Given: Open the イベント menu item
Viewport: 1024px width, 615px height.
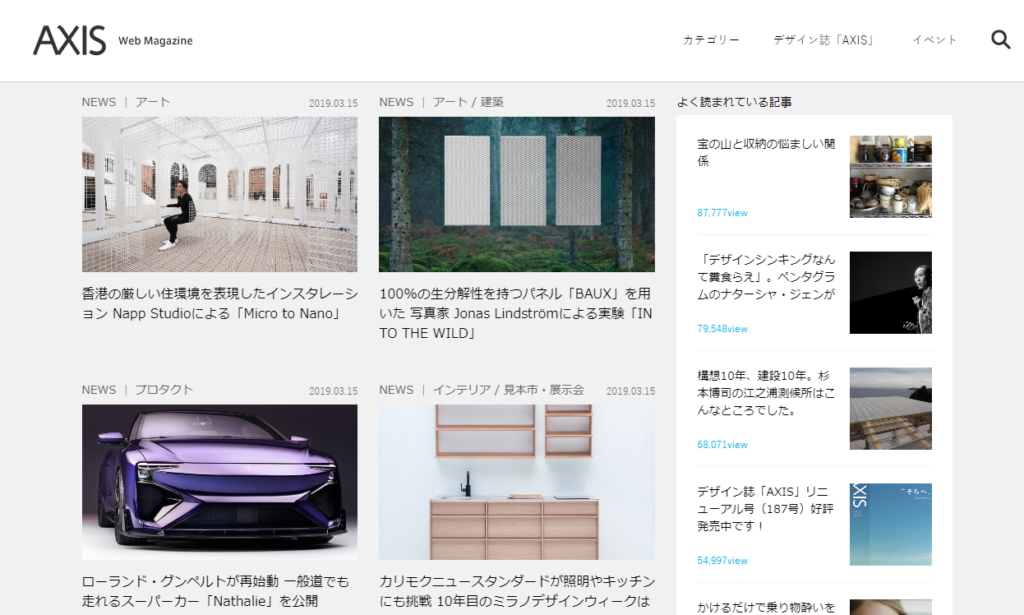Looking at the screenshot, I should [x=934, y=40].
